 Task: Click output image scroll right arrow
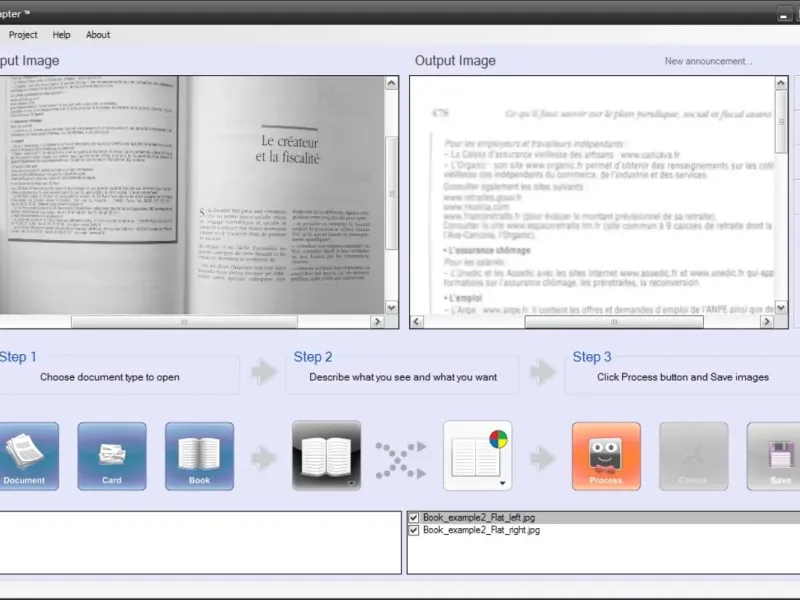pyautogui.click(x=766, y=321)
